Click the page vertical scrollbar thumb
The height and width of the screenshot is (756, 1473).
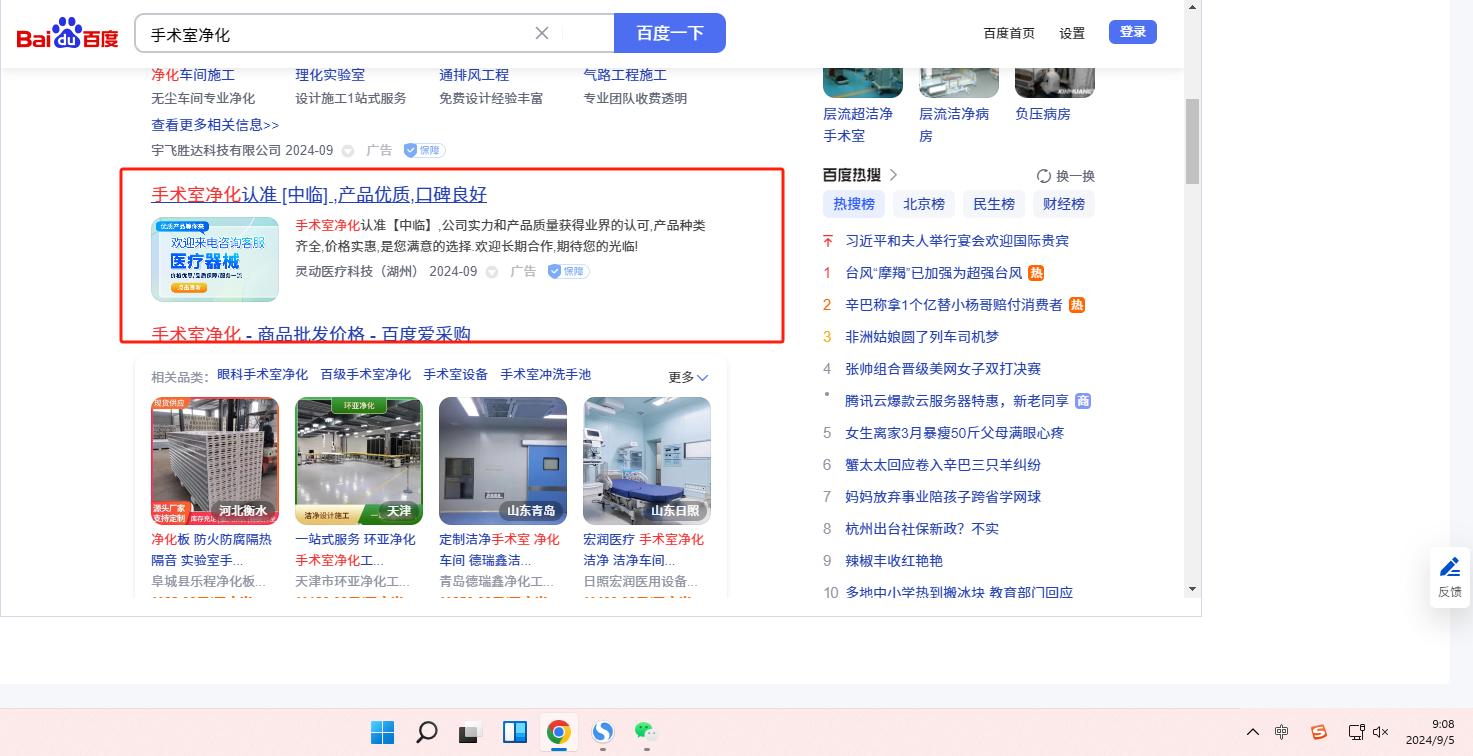(x=1192, y=141)
